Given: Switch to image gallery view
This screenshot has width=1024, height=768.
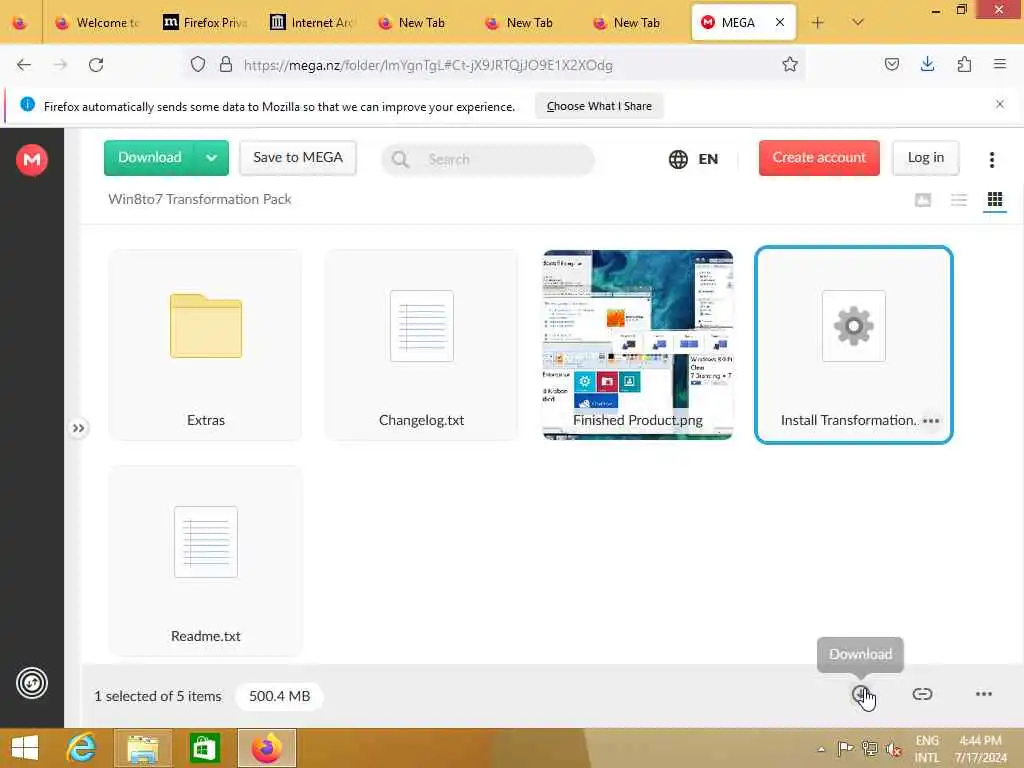Looking at the screenshot, I should [923, 200].
